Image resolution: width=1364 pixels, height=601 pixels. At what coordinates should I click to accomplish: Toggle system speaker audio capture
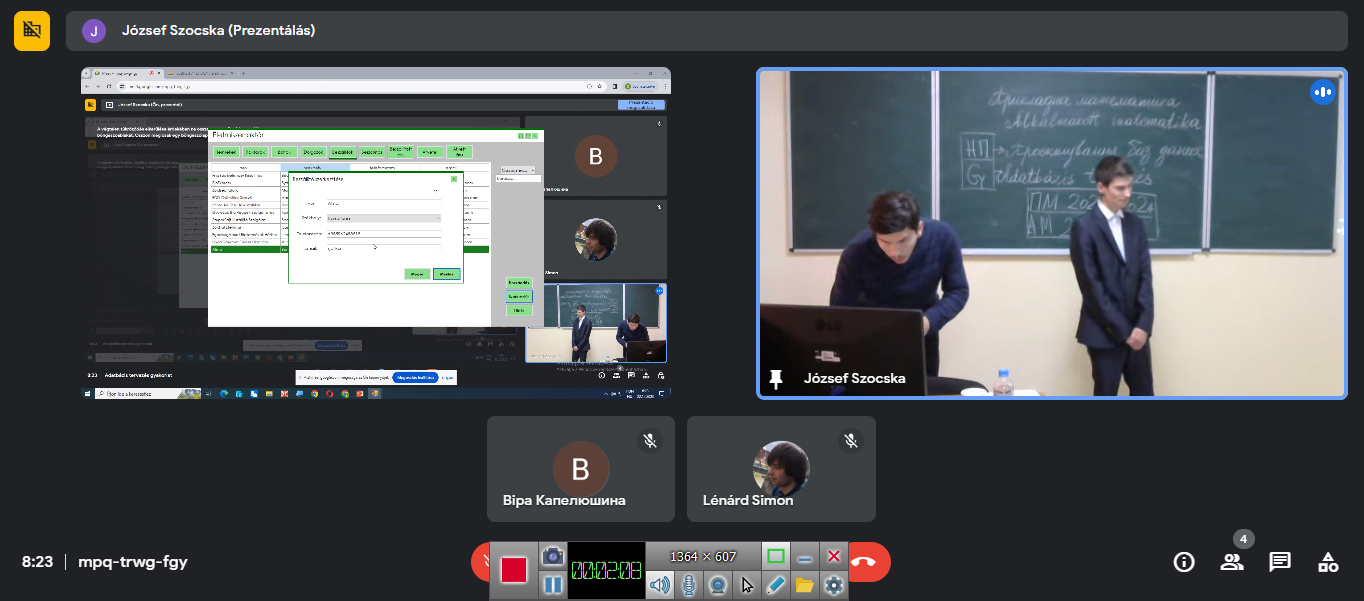(x=659, y=585)
